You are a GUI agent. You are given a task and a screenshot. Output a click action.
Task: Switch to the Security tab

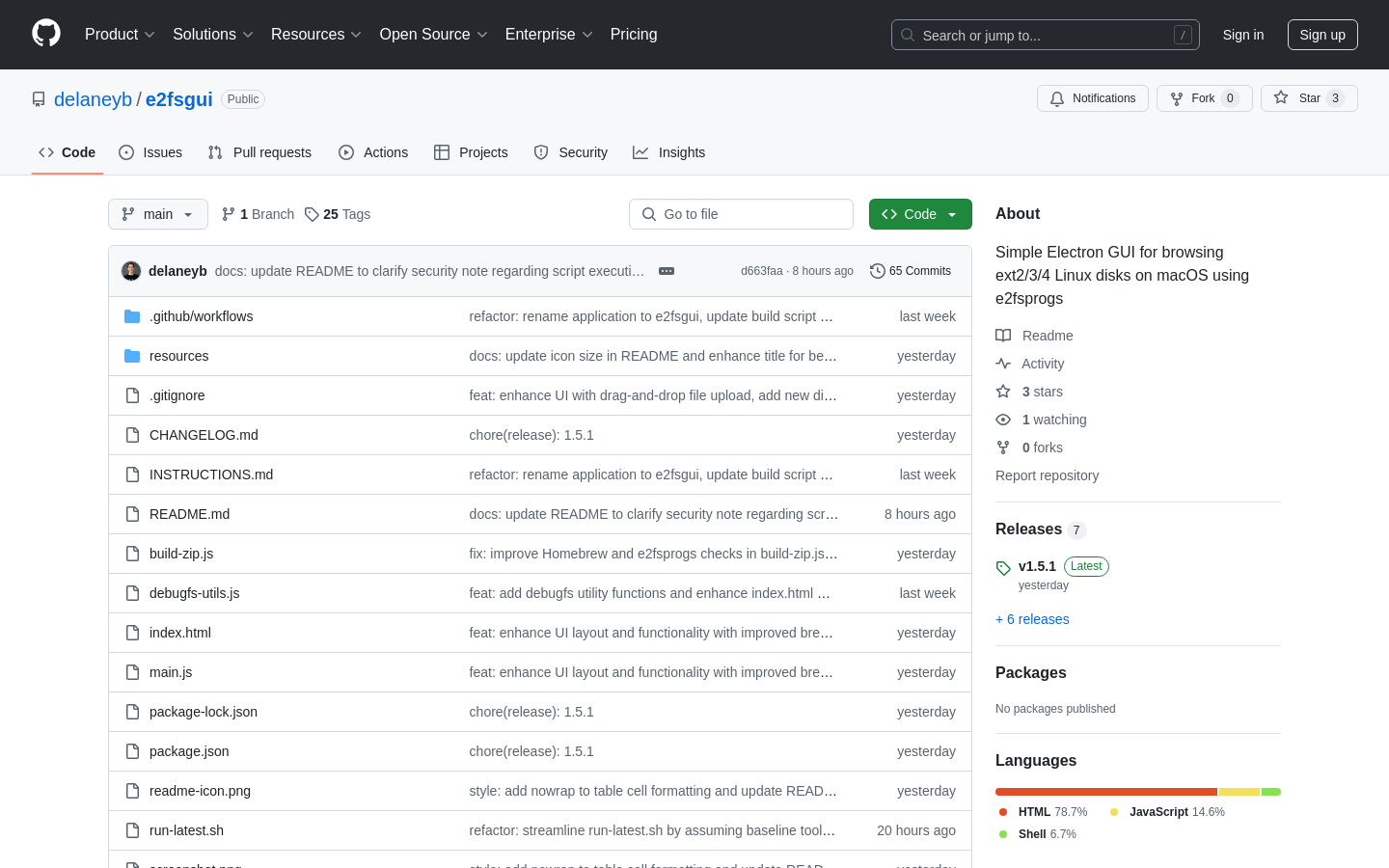pos(571,152)
